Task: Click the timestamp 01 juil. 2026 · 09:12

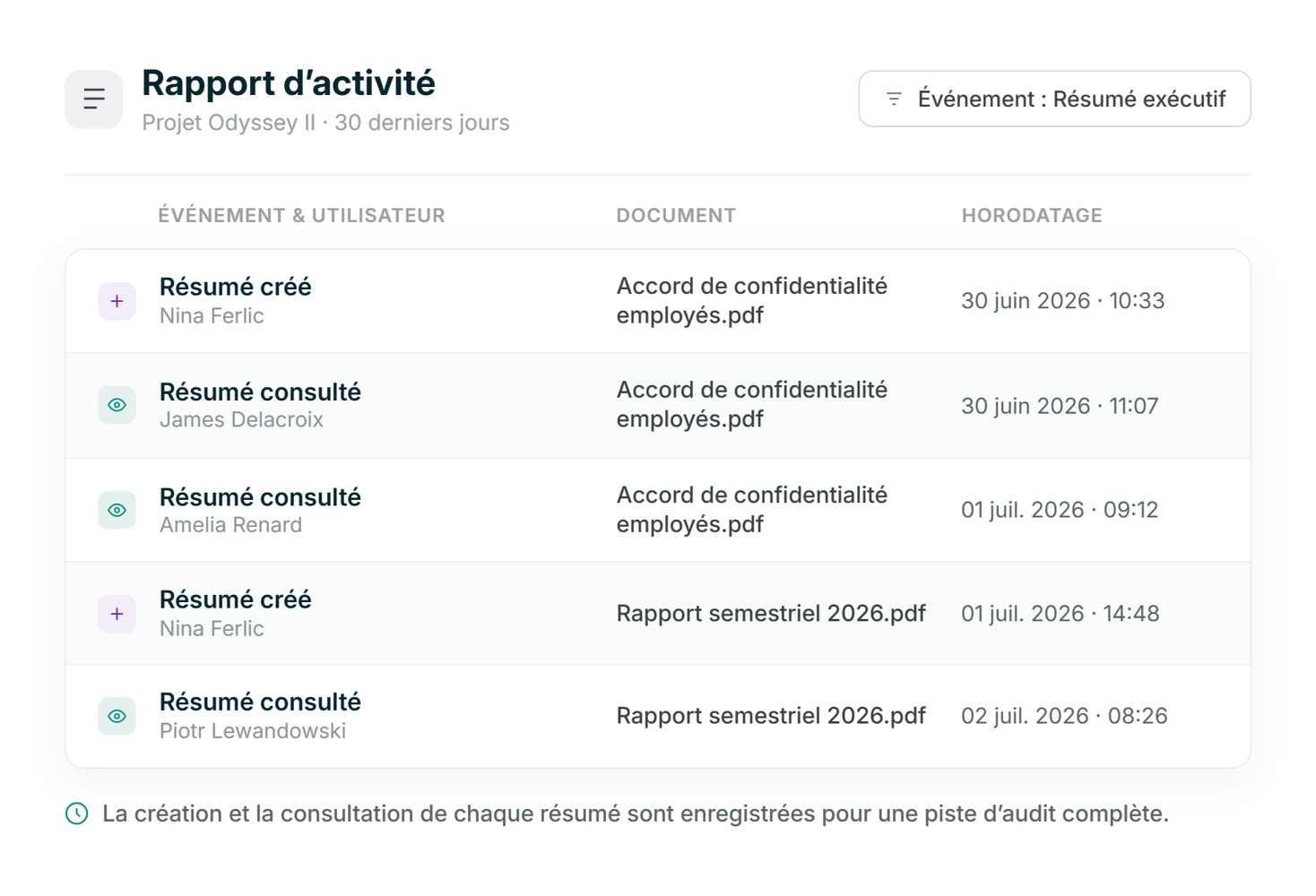Action: coord(1060,510)
